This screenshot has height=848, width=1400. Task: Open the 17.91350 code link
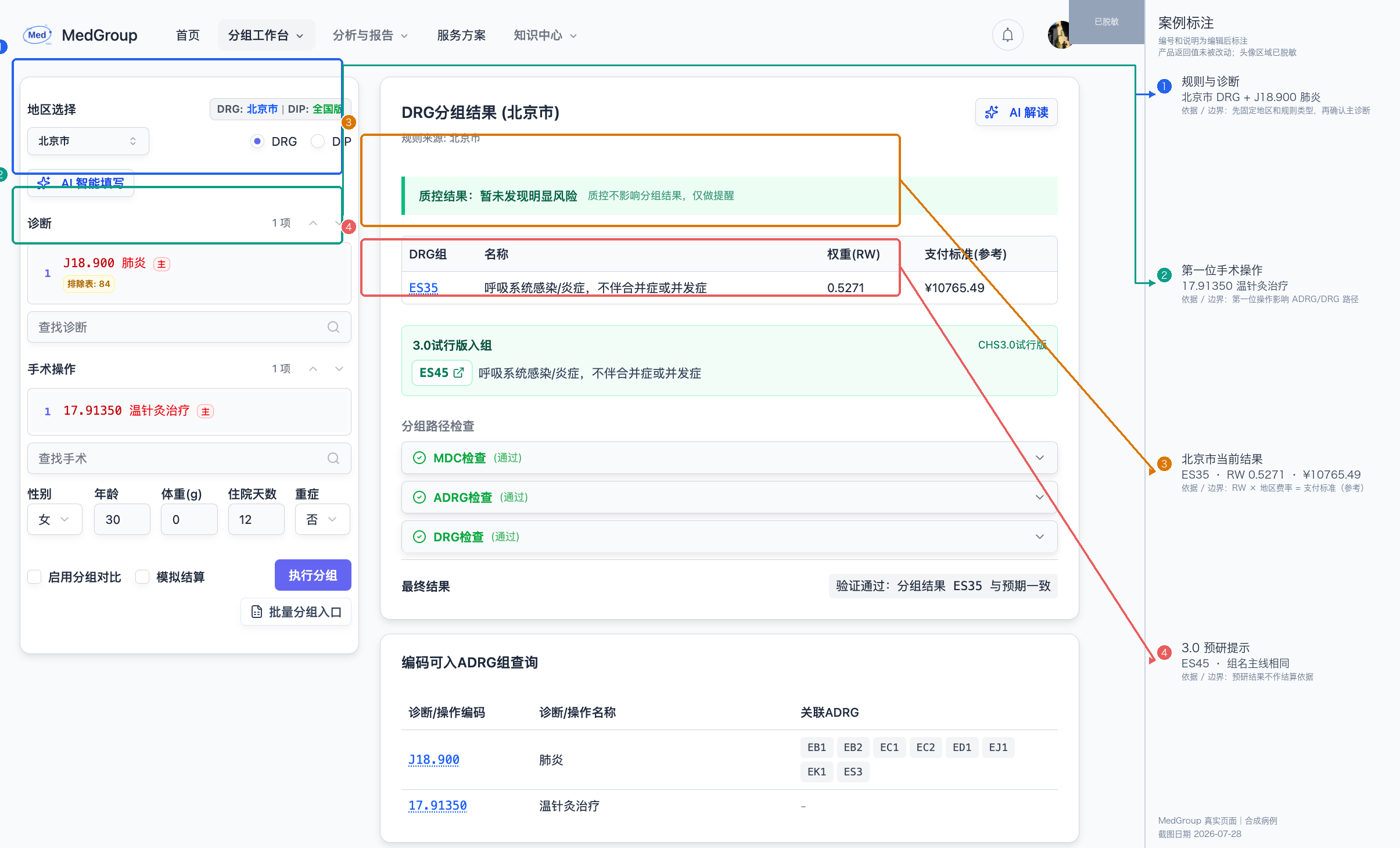437,806
